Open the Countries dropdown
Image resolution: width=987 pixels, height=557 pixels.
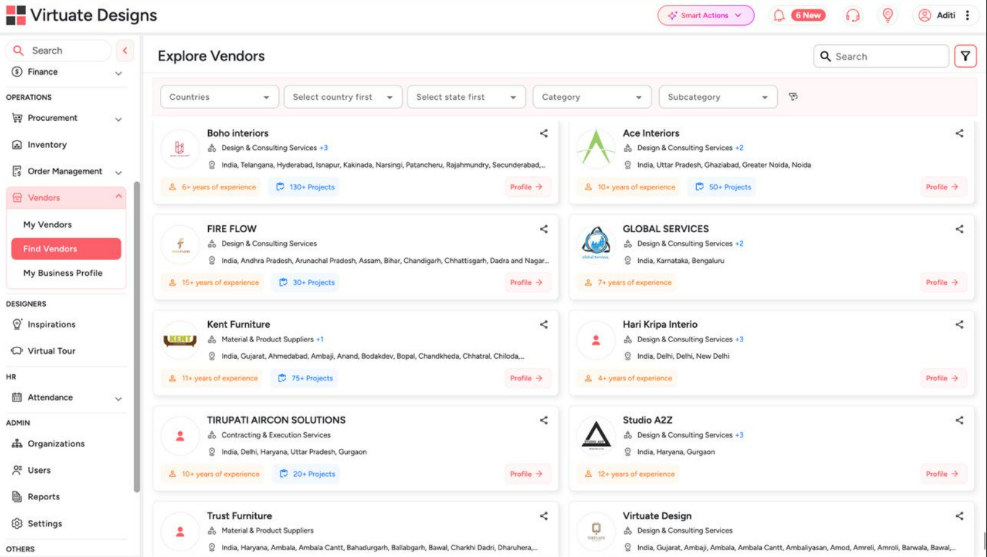(x=219, y=97)
